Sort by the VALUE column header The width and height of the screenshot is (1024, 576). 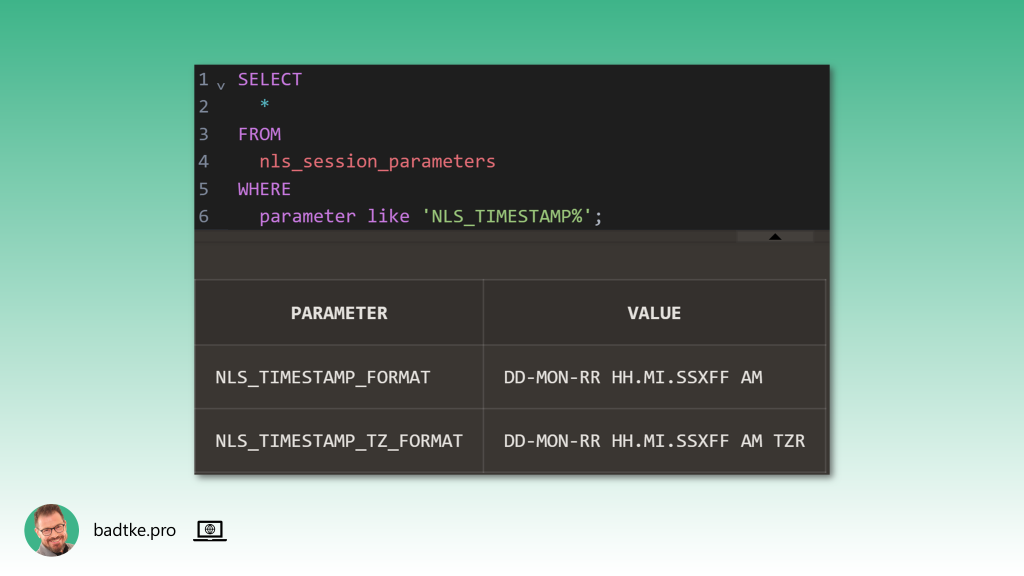point(654,313)
